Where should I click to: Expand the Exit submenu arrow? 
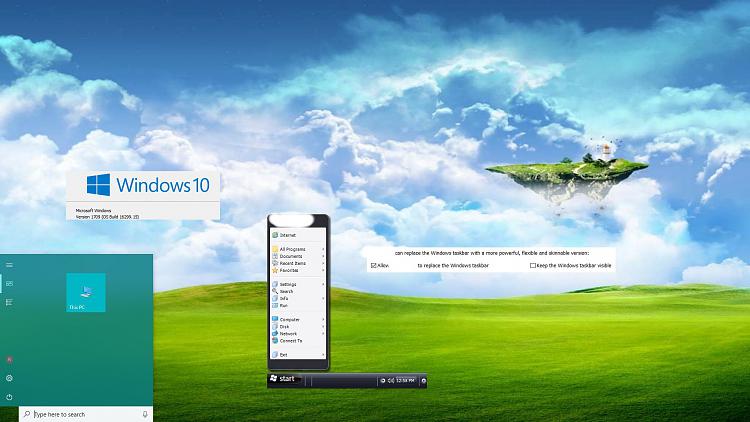(x=323, y=355)
